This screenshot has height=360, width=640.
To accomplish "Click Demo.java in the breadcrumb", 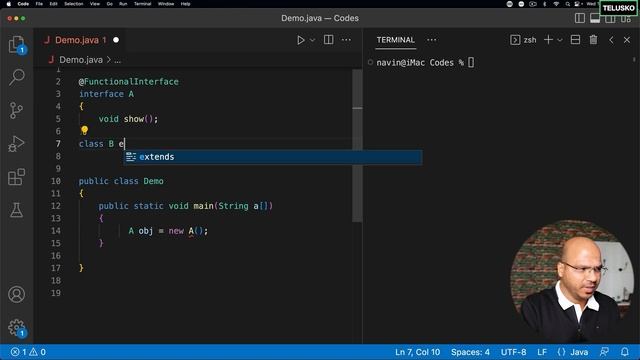I will (81, 60).
